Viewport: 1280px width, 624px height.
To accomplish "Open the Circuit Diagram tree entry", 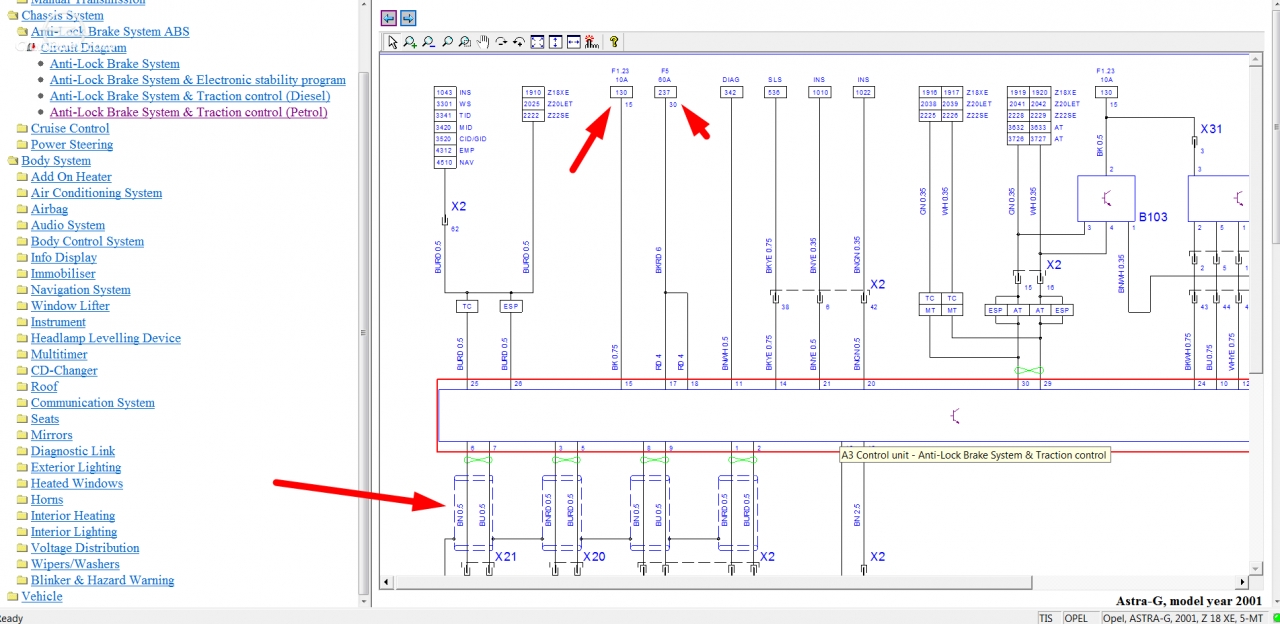I will tap(83, 47).
